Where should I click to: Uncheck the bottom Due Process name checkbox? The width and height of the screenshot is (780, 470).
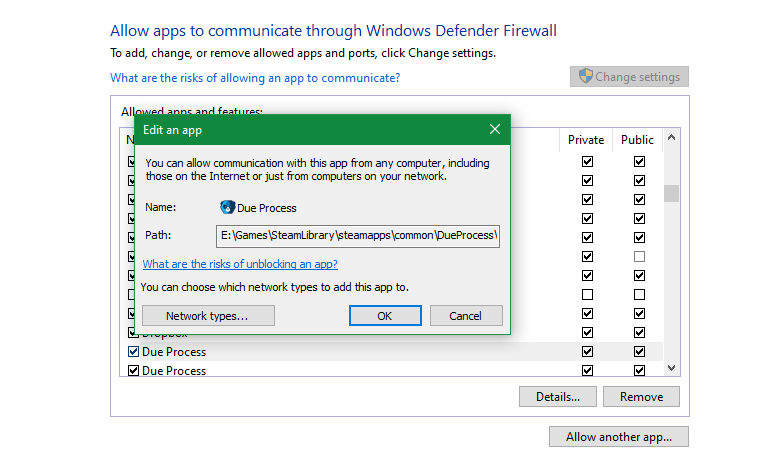pyautogui.click(x=133, y=371)
